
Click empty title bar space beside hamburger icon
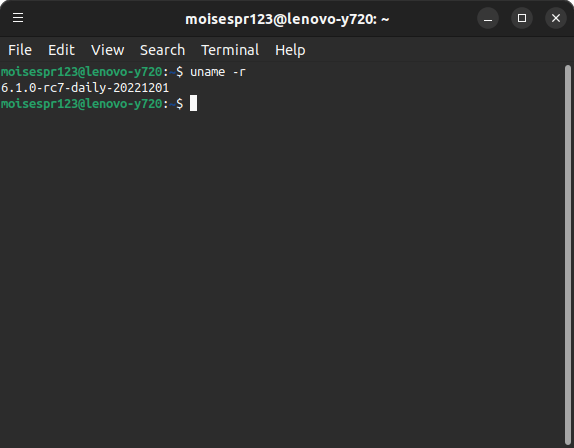pos(102,18)
